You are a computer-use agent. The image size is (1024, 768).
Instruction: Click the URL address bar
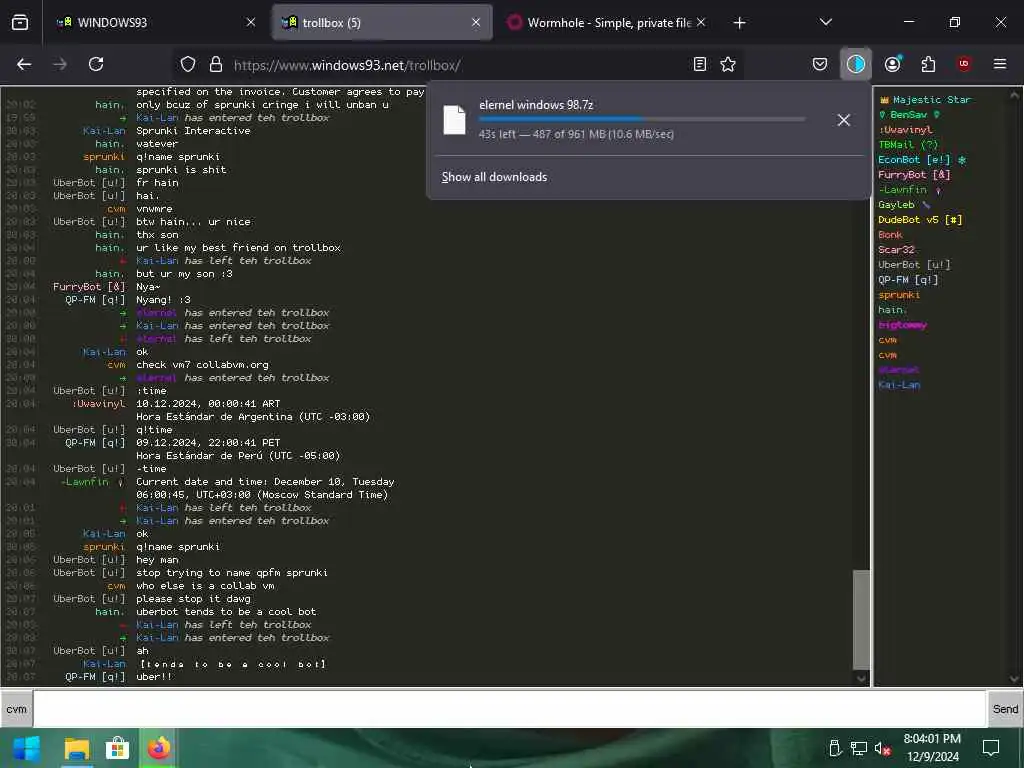click(457, 65)
